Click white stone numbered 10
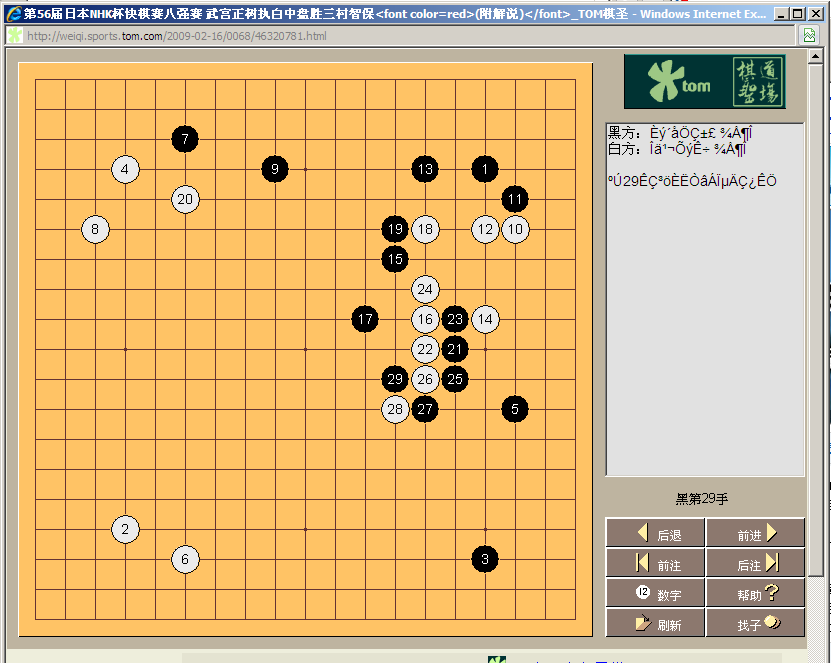Viewport: 831px width, 663px height. (x=515, y=229)
